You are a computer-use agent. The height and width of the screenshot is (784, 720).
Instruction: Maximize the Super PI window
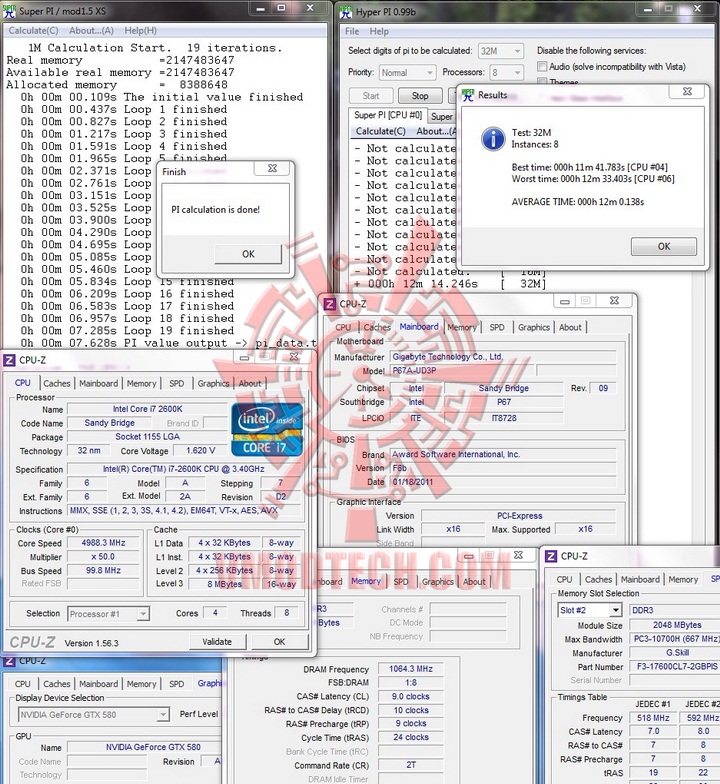pyautogui.click(x=282, y=8)
